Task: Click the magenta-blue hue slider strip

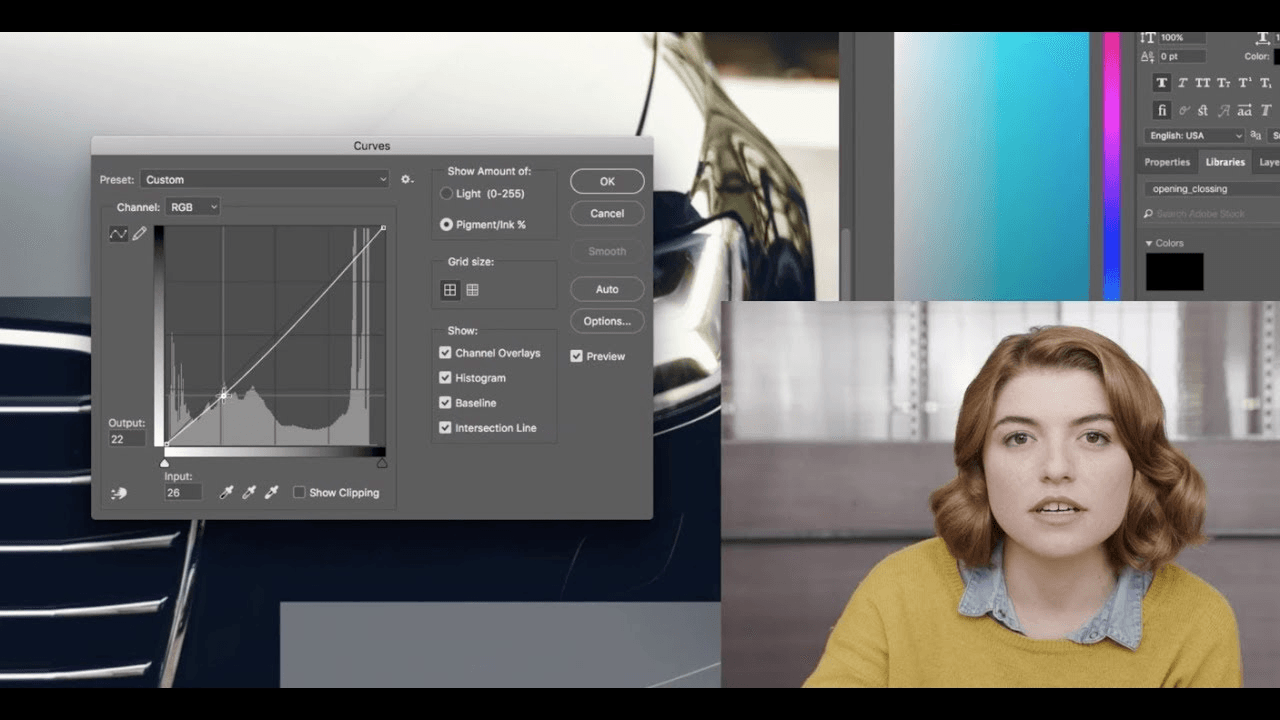Action: pyautogui.click(x=1112, y=165)
